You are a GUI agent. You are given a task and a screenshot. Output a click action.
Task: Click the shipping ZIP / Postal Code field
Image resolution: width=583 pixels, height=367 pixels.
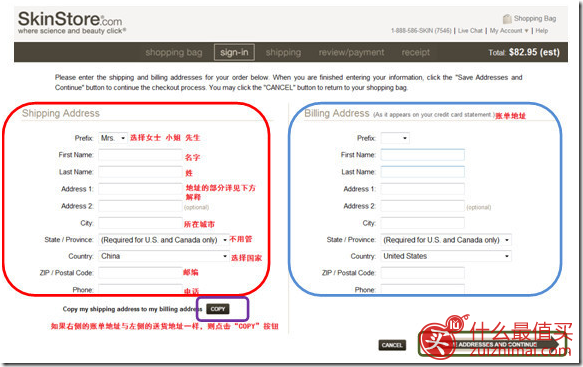(140, 273)
